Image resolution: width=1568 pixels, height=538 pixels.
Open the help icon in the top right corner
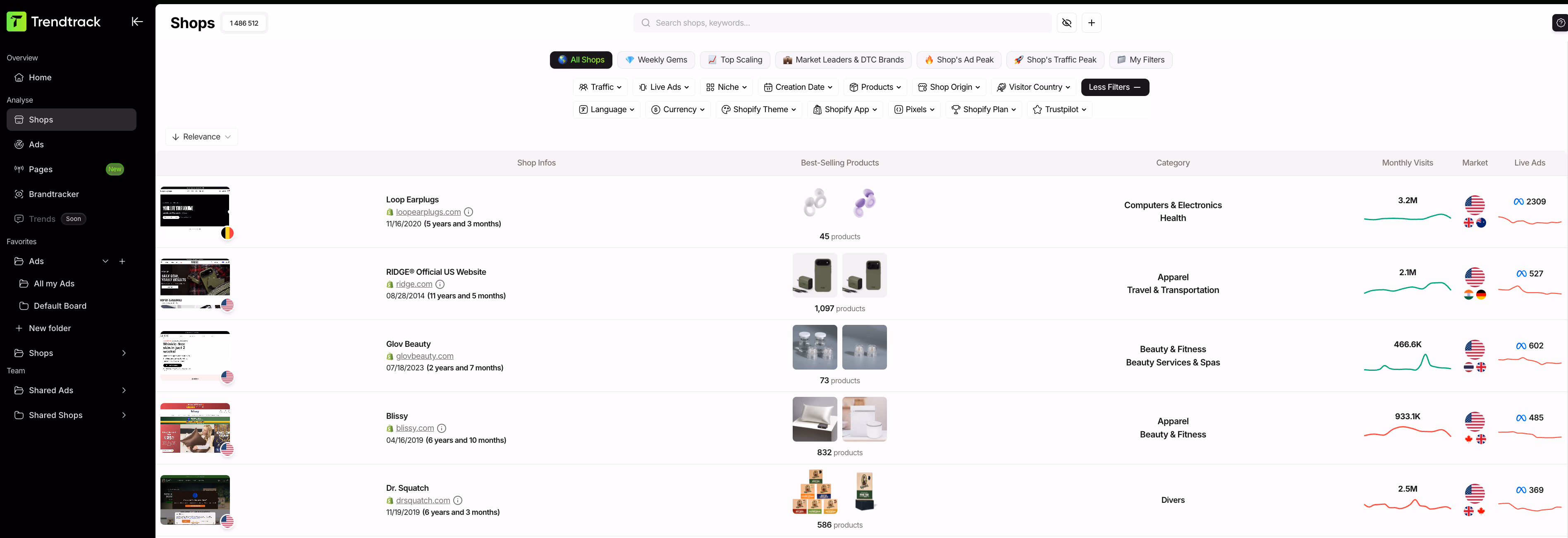1559,22
